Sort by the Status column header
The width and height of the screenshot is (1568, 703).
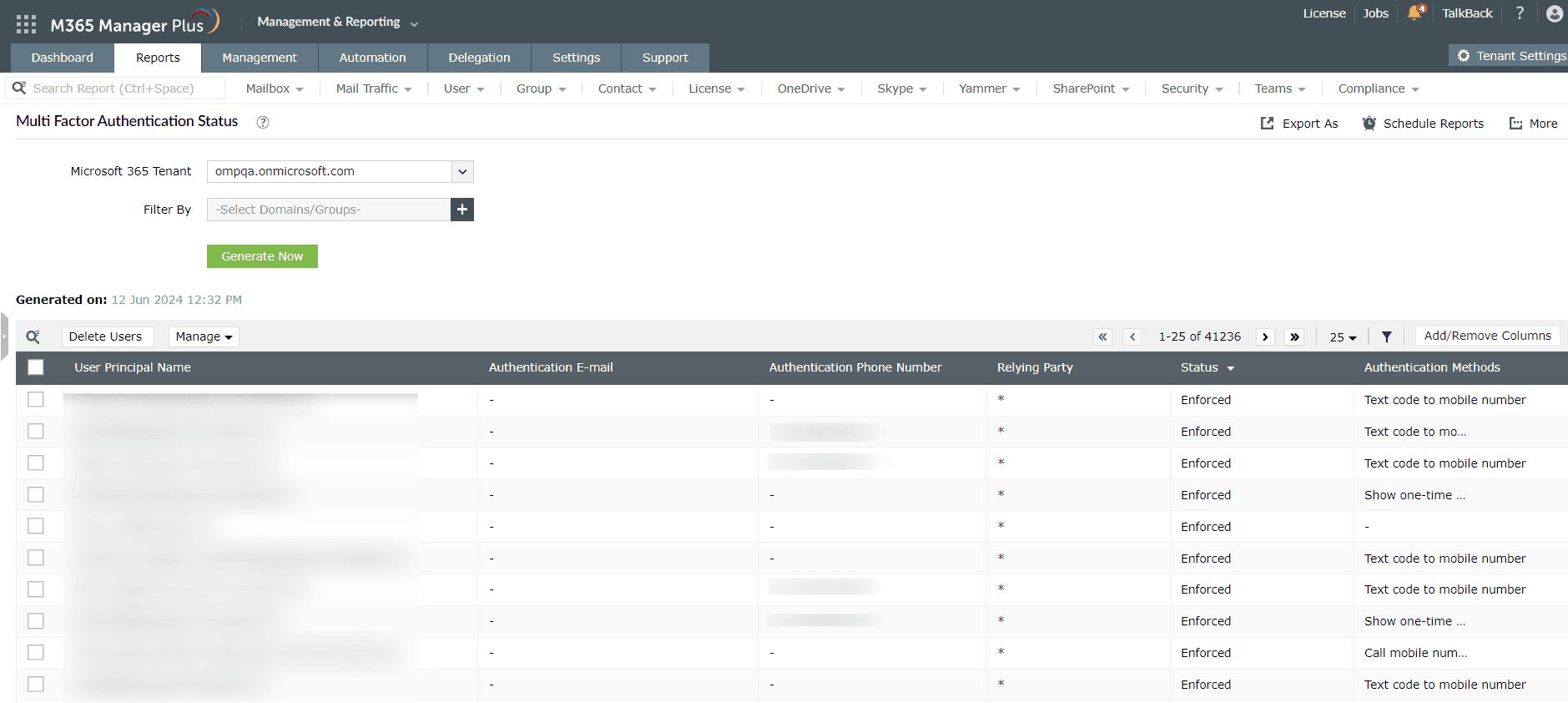click(1207, 367)
